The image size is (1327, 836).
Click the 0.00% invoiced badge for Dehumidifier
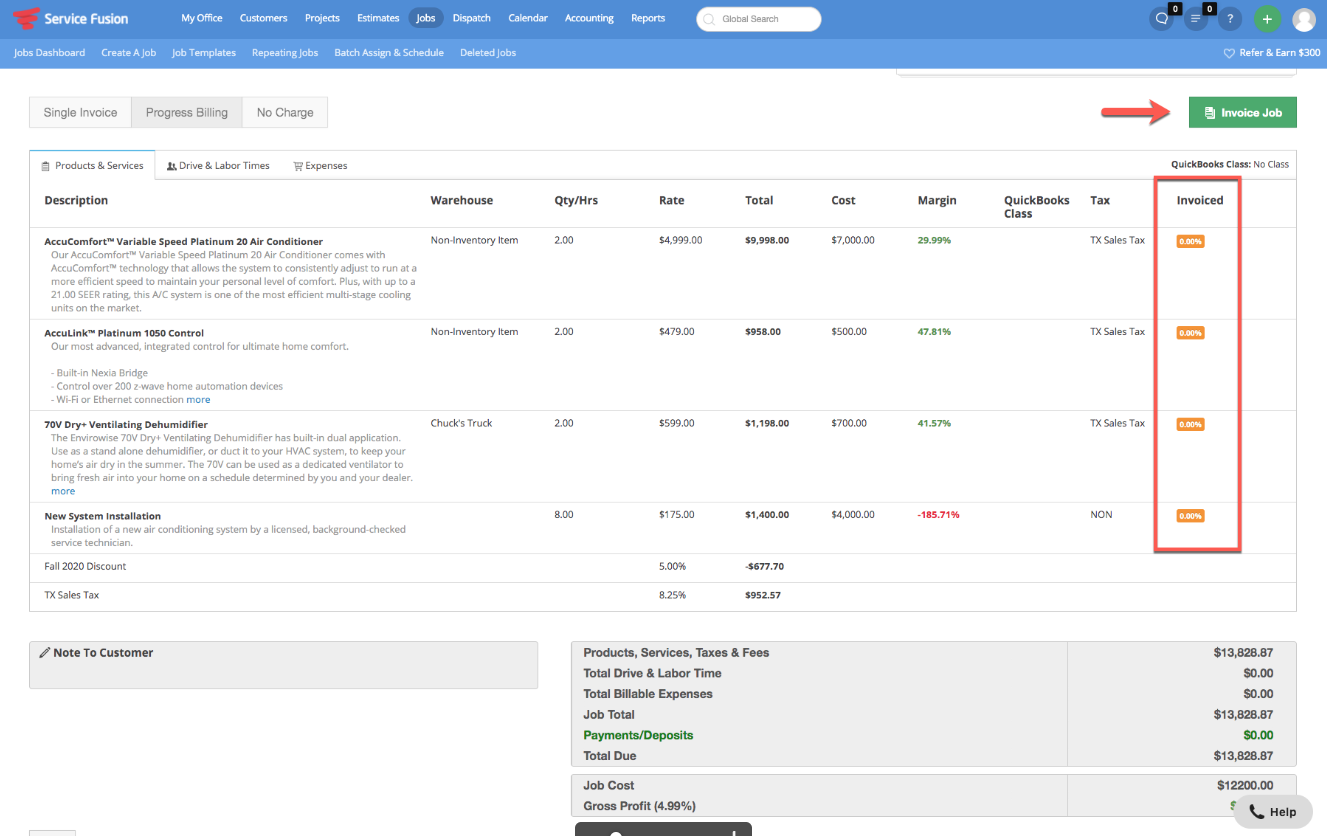1190,424
